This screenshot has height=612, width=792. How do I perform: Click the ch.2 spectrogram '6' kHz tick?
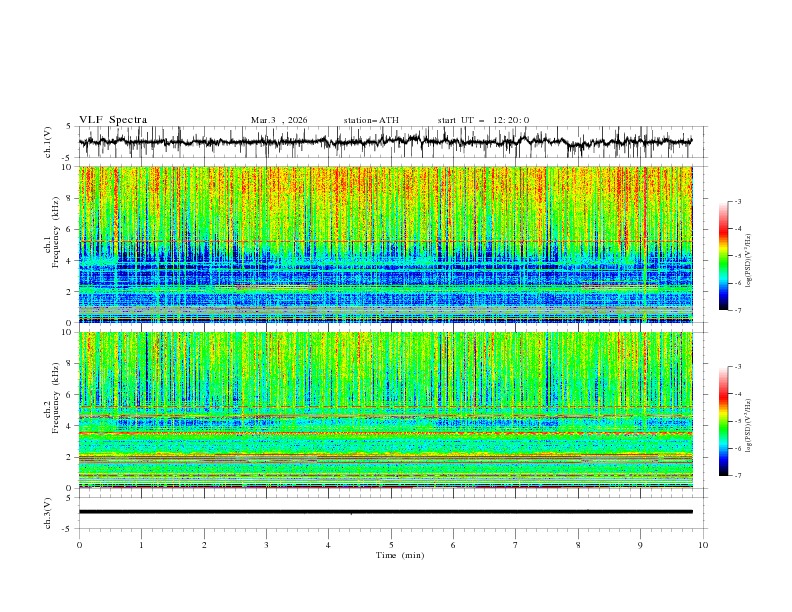pyautogui.click(x=69, y=395)
